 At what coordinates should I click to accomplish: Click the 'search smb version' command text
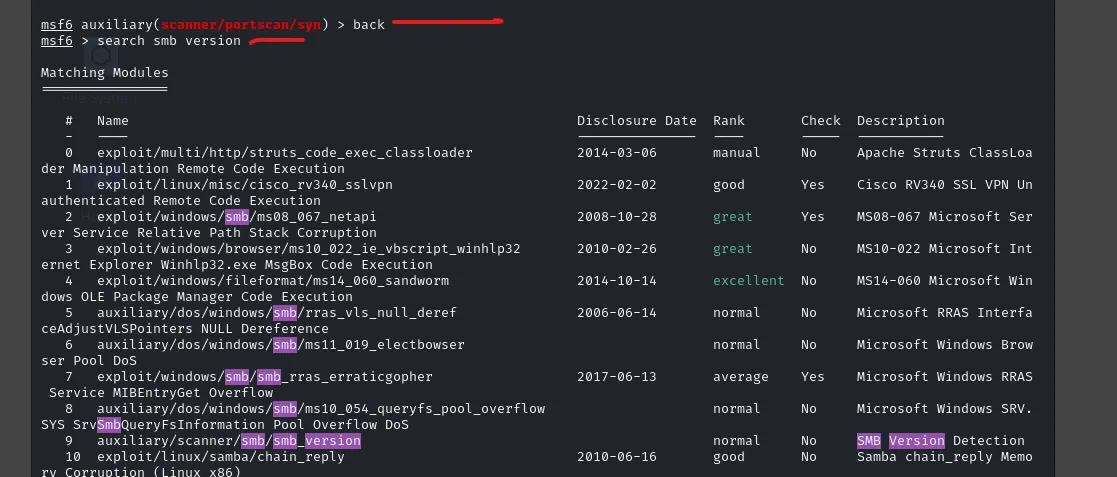click(169, 41)
